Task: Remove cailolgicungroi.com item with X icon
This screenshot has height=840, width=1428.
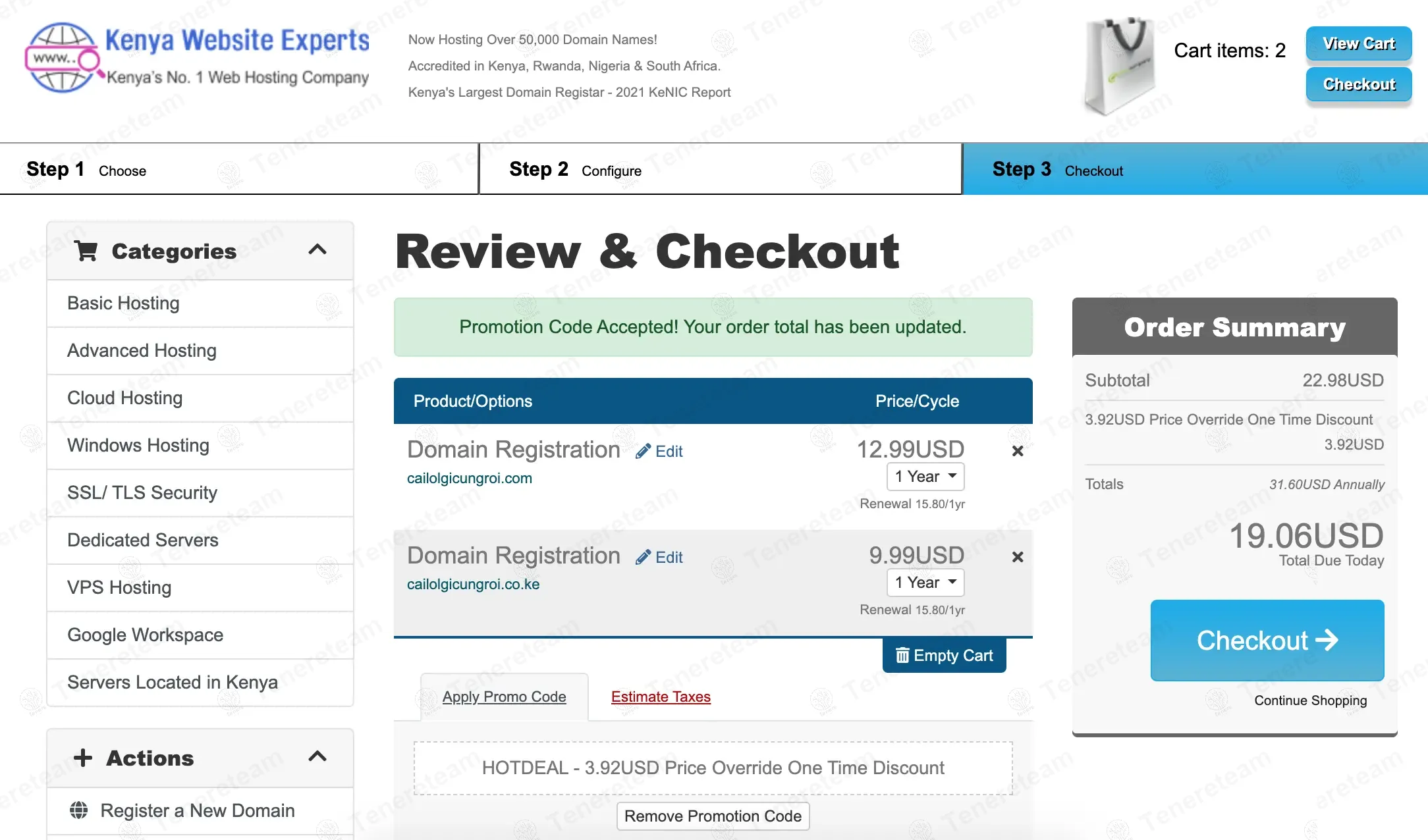Action: 1018,451
